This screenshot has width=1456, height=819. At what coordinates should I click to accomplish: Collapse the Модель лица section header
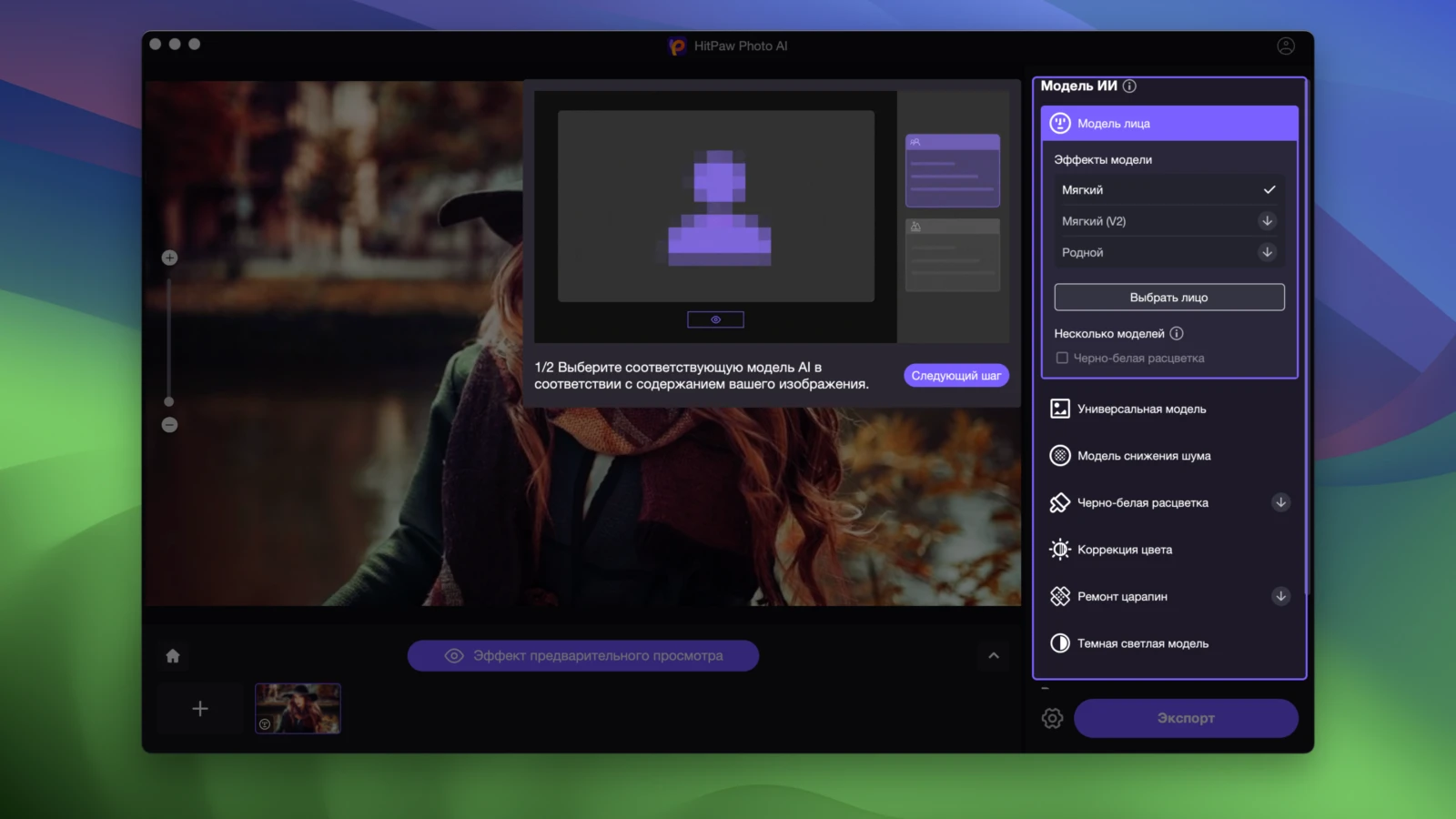tap(1168, 124)
